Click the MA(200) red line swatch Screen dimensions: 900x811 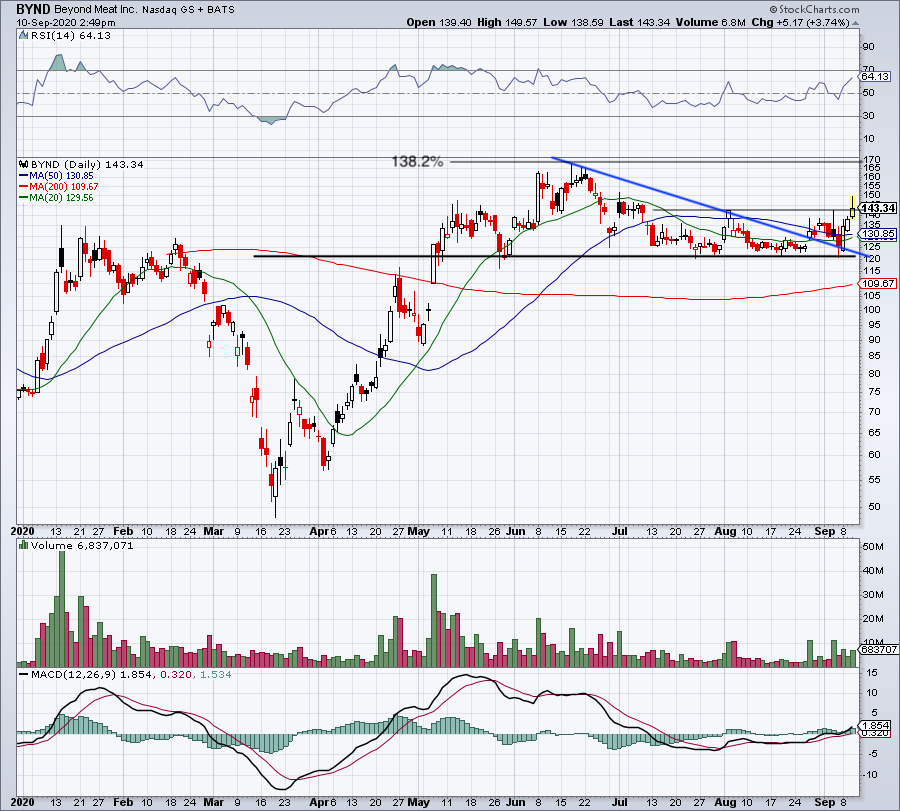click(24, 187)
